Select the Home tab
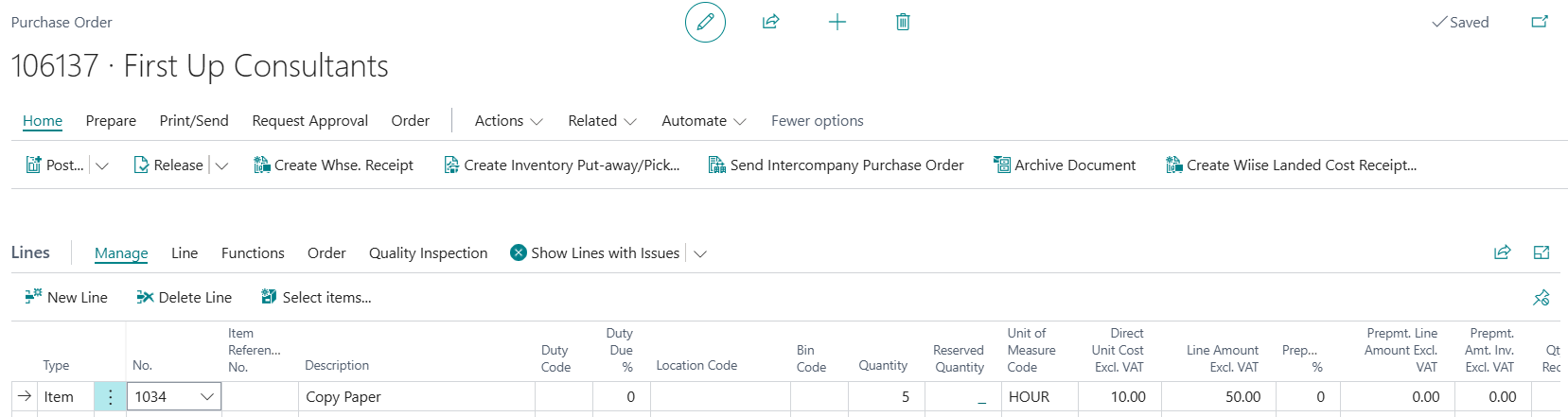This screenshot has height=417, width=1568. (43, 120)
